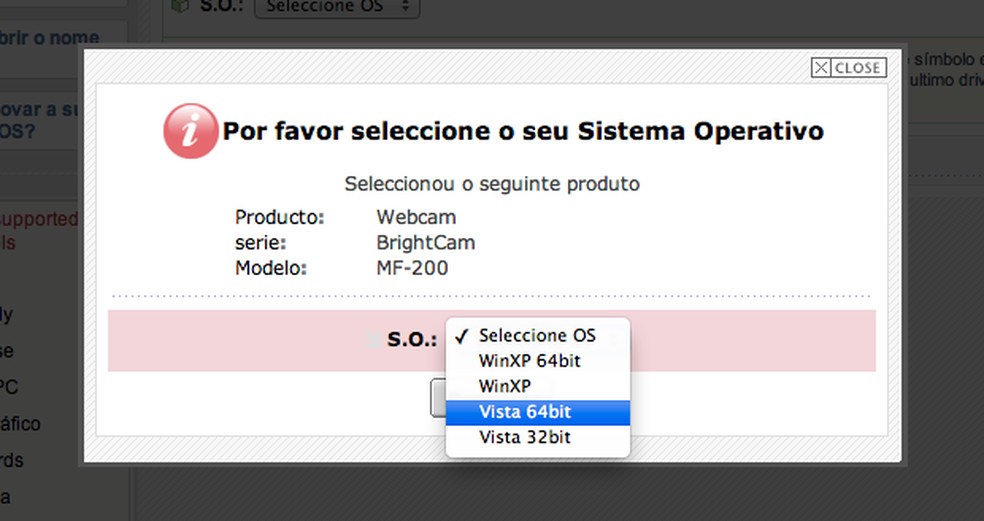Viewport: 984px width, 521px height.
Task: Choose Vista 32bit in the OS list
Action: click(x=525, y=438)
